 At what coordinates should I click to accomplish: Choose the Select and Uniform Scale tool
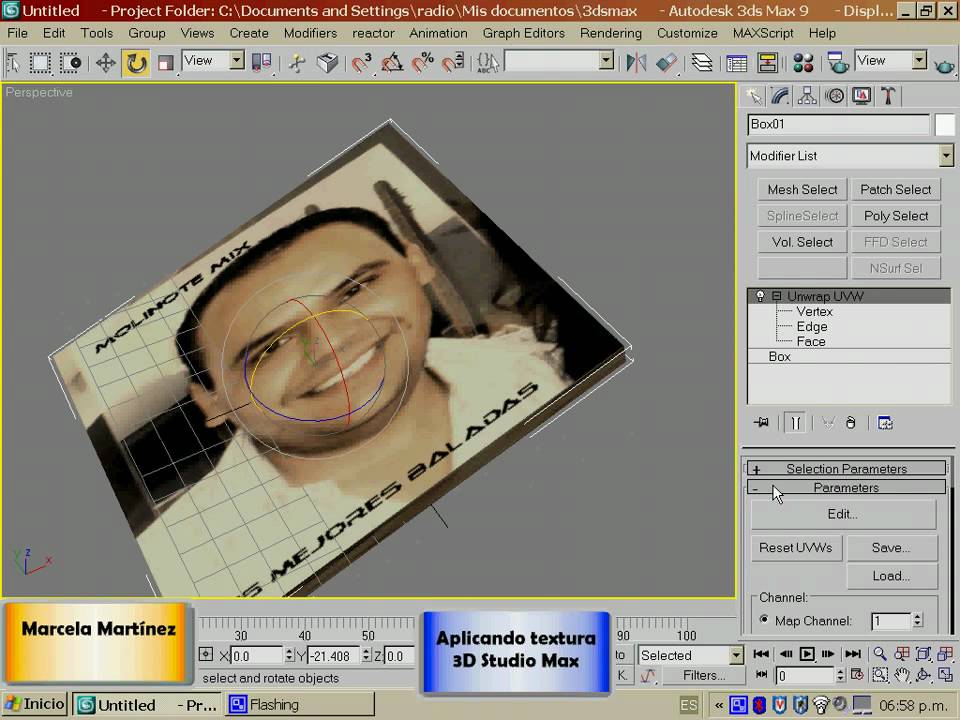(165, 62)
